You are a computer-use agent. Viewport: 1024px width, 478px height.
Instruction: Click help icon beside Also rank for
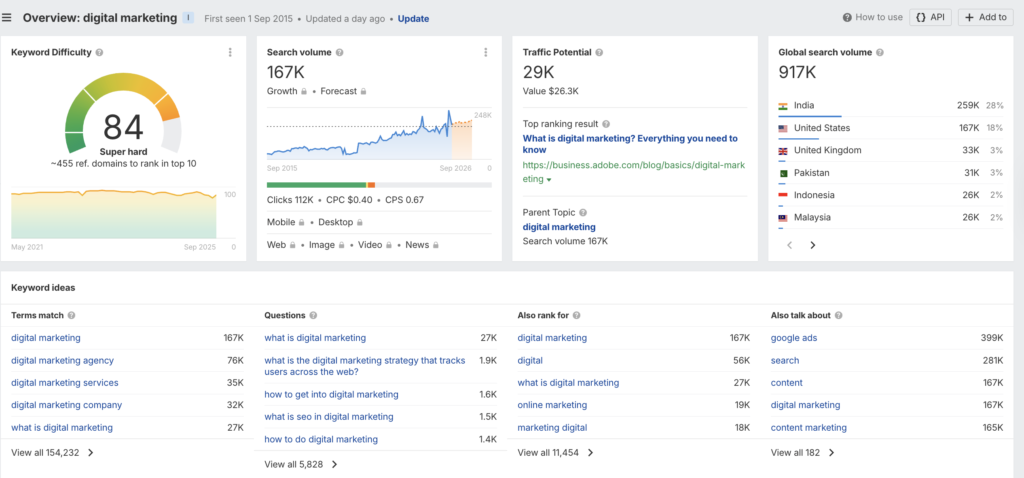575,315
